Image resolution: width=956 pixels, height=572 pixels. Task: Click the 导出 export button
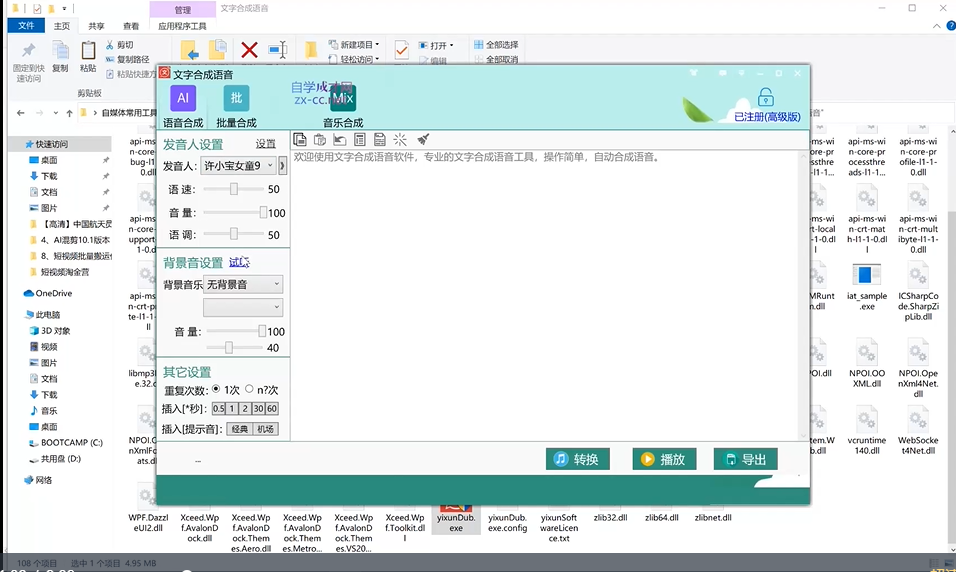pyautogui.click(x=745, y=459)
